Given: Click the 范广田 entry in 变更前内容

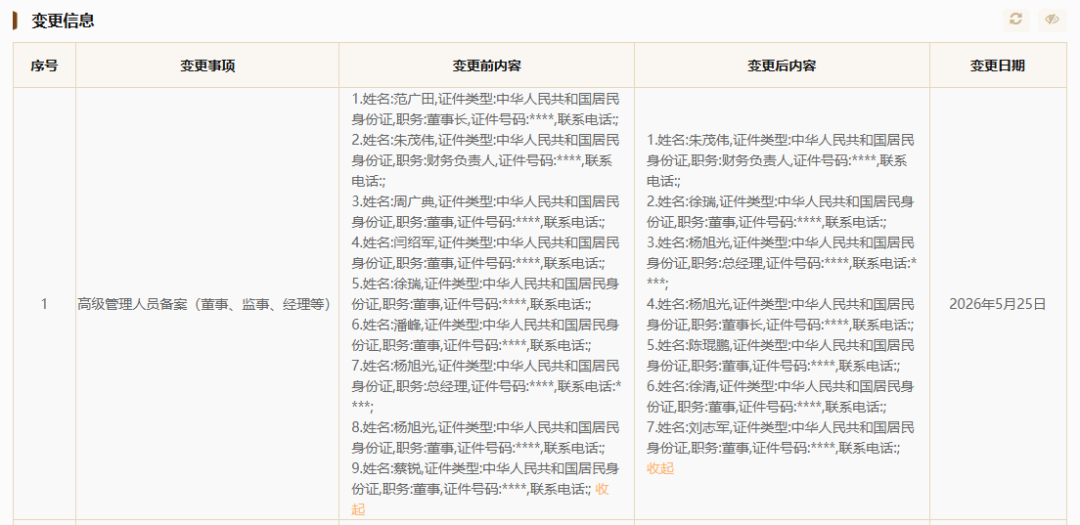Looking at the screenshot, I should [486, 109].
